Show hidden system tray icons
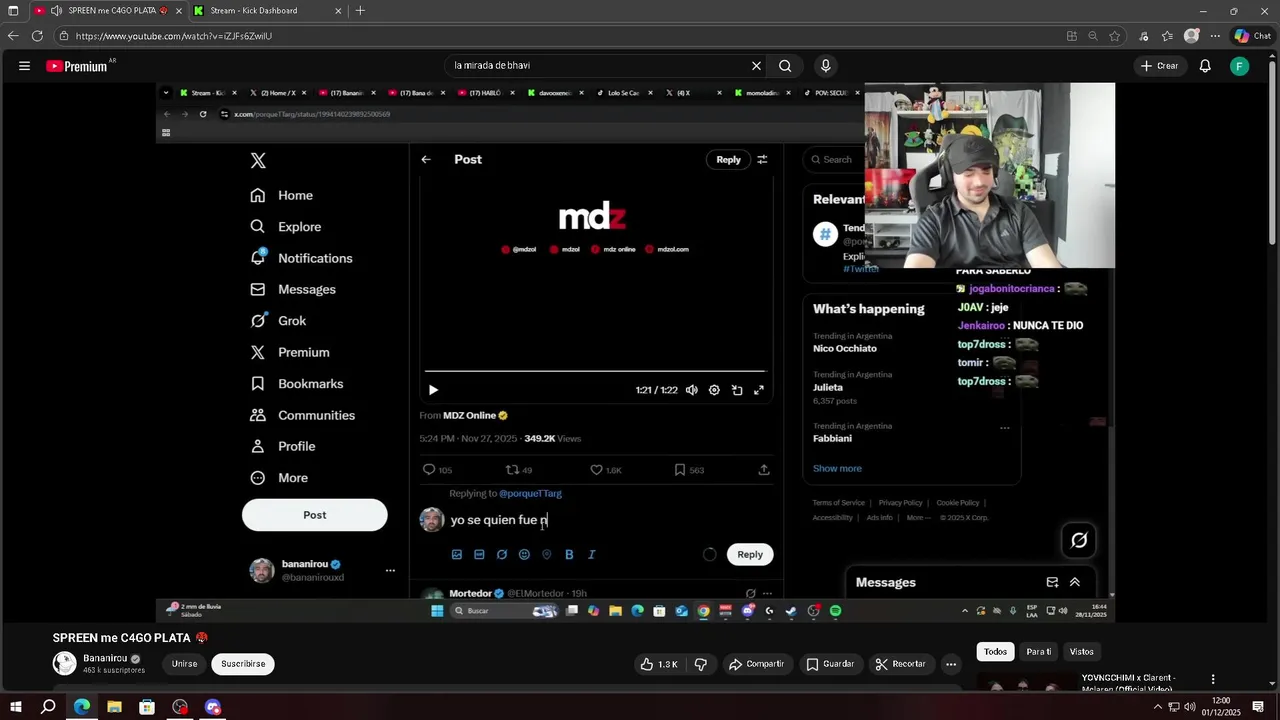The width and height of the screenshot is (1280, 720). pyautogui.click(x=1158, y=707)
